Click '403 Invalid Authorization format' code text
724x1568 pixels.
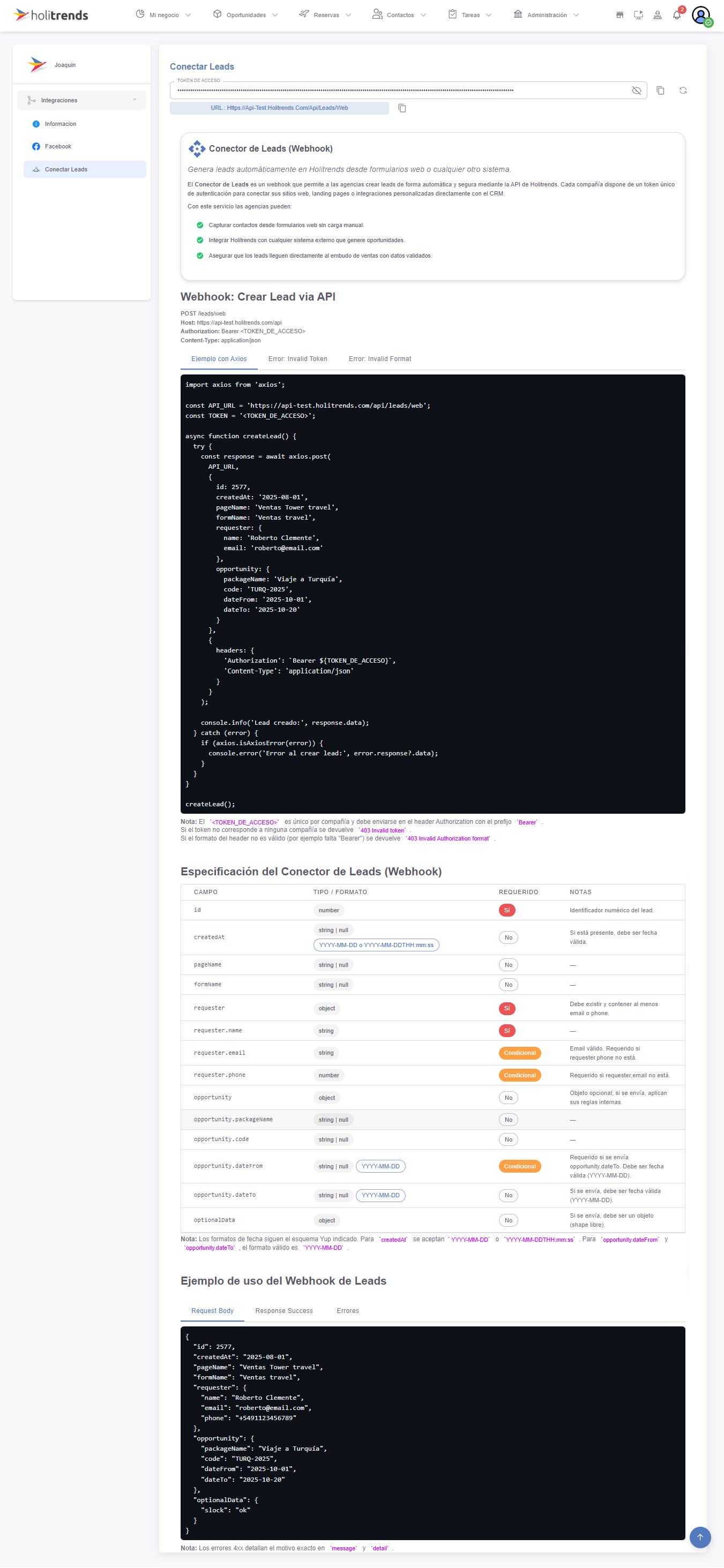(x=448, y=839)
